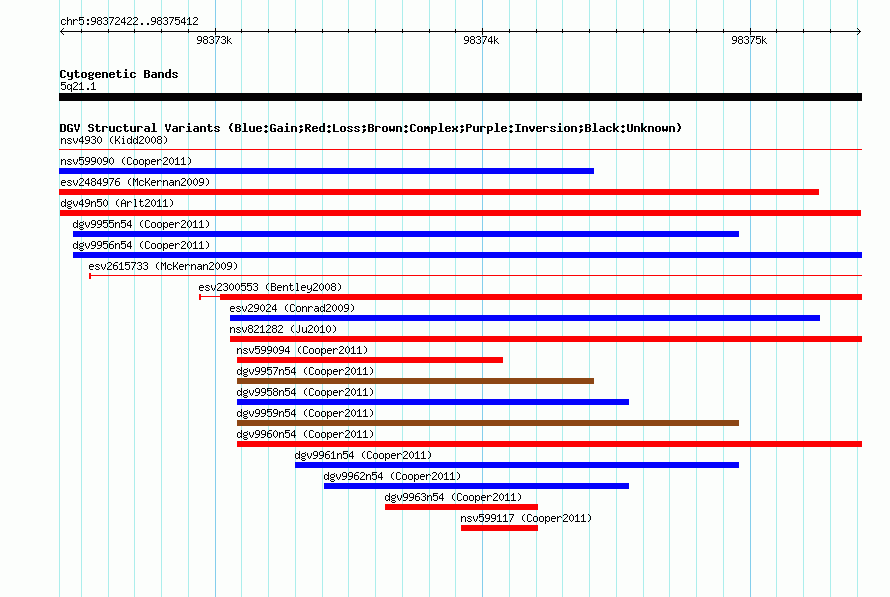Open variant label esv2484976 (McKernan2009)
The width and height of the screenshot is (890, 597).
tap(135, 182)
